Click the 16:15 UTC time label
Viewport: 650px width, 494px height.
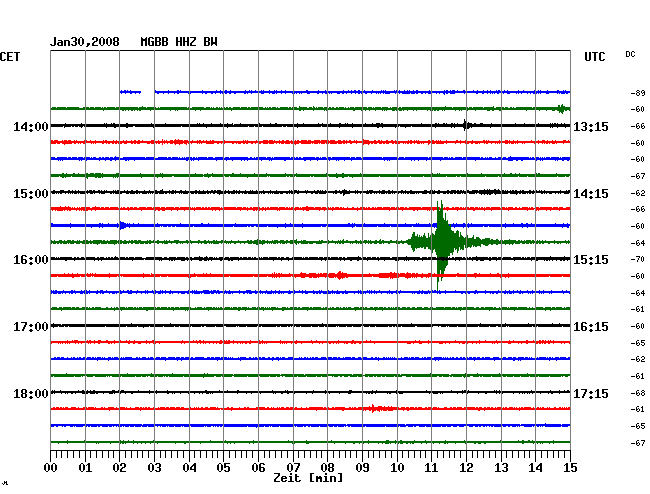click(x=591, y=327)
